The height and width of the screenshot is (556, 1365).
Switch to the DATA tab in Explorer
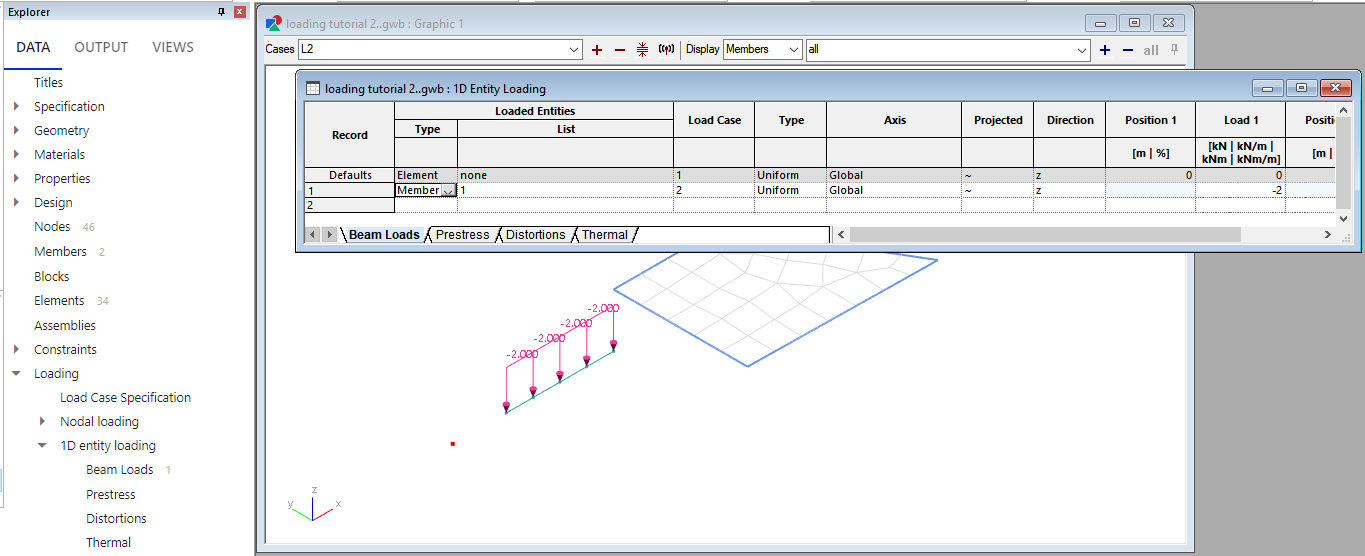point(33,47)
